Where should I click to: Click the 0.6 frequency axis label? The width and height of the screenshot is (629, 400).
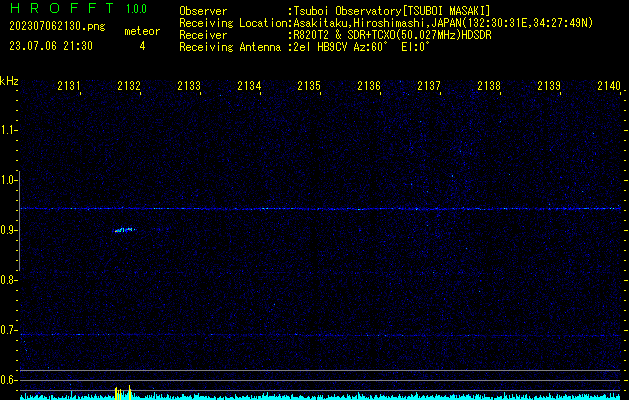coord(9,380)
